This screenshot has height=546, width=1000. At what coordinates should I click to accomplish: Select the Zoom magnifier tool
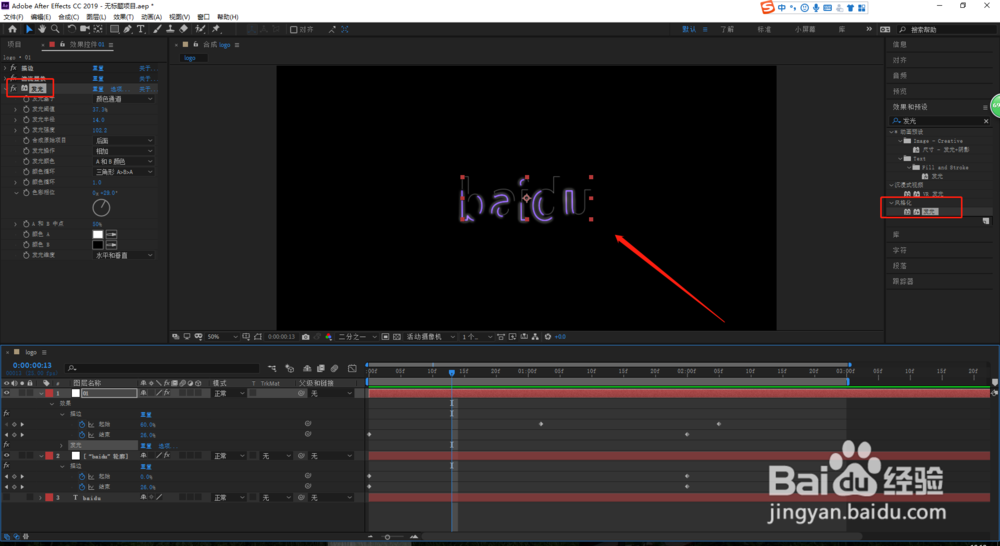pyautogui.click(x=55, y=29)
